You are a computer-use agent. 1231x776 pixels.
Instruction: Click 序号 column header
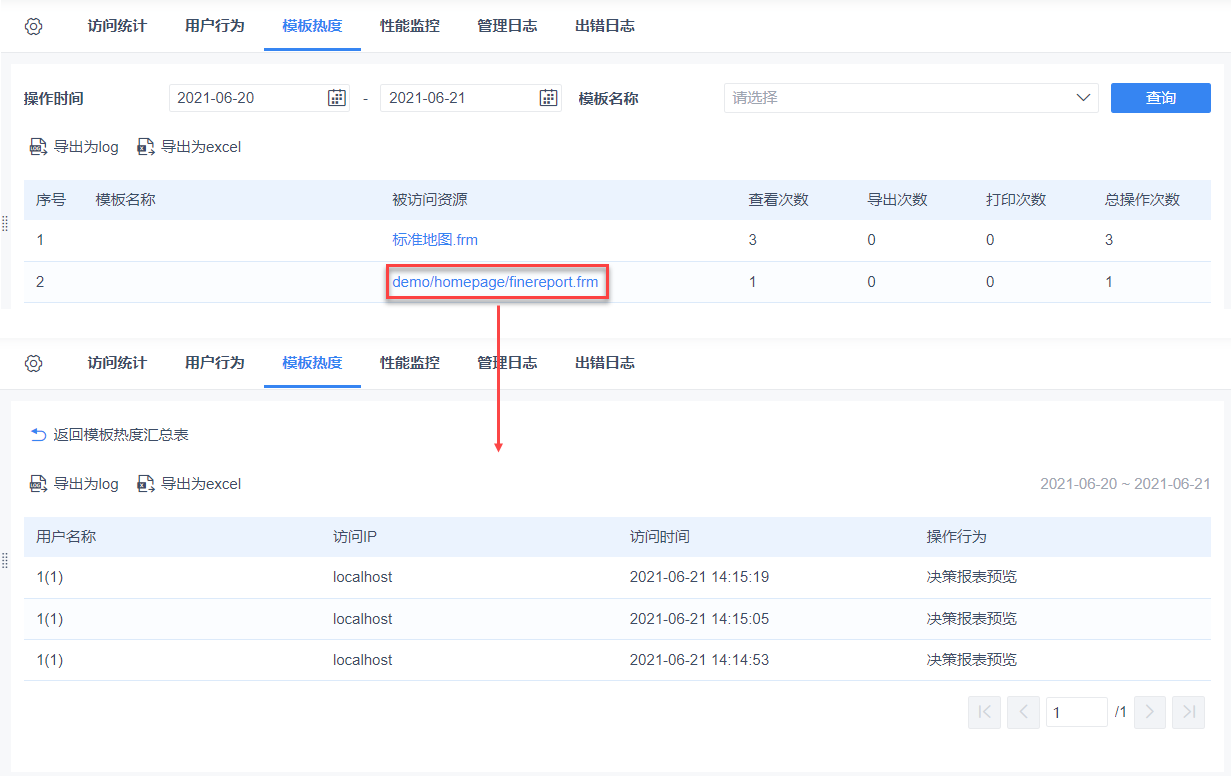point(51,200)
